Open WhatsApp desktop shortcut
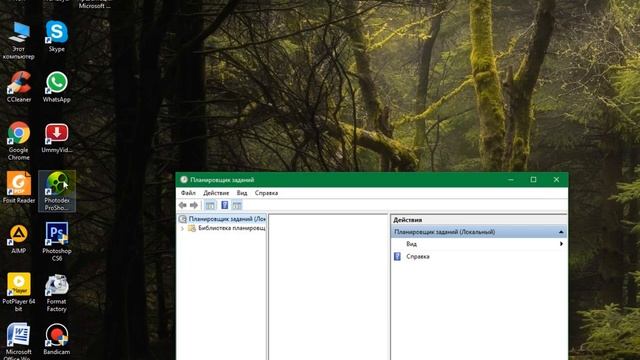640x360 pixels. pos(56,87)
